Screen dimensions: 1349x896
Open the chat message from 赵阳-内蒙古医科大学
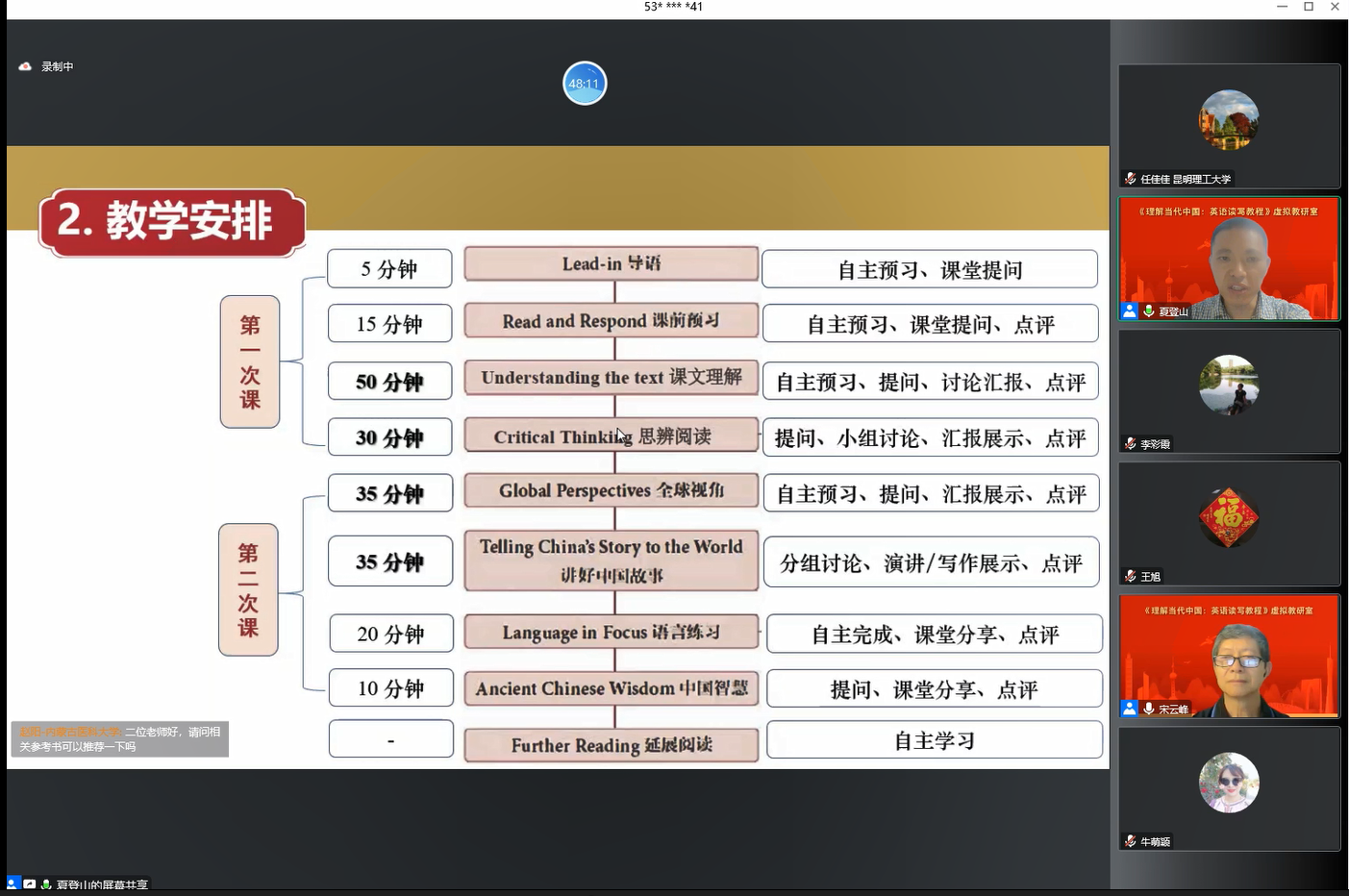tap(119, 738)
